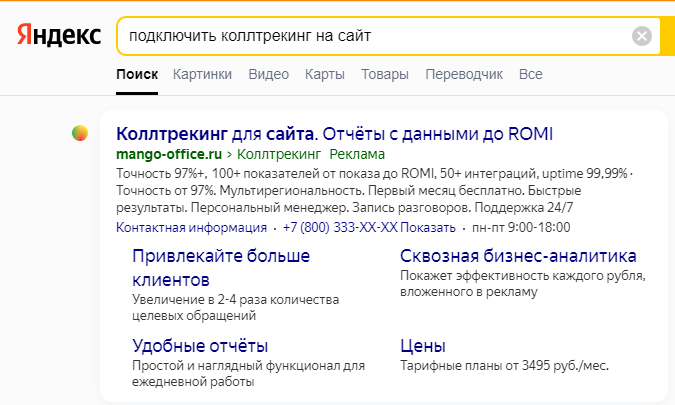Open the Товары tab
Image resolution: width=675 pixels, height=405 pixels.
[385, 74]
